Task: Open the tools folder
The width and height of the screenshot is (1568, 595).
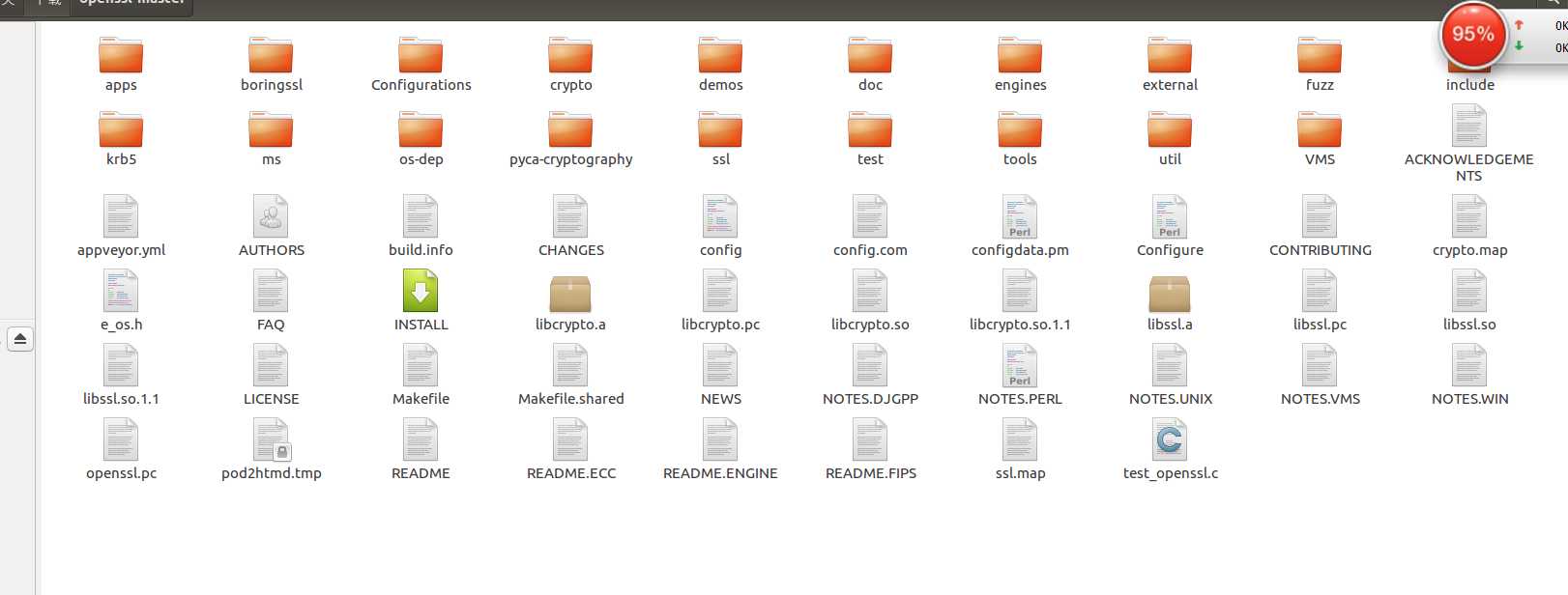Action: (1020, 129)
